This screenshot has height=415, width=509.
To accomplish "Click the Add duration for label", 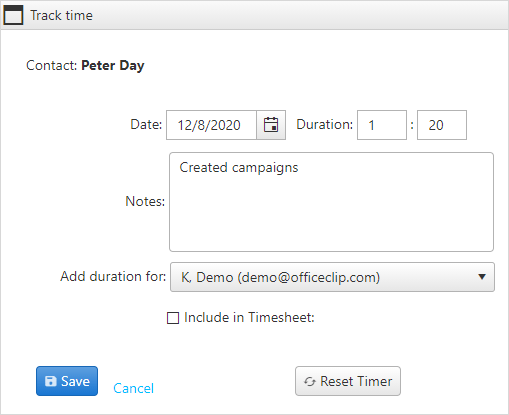I will 113,276.
